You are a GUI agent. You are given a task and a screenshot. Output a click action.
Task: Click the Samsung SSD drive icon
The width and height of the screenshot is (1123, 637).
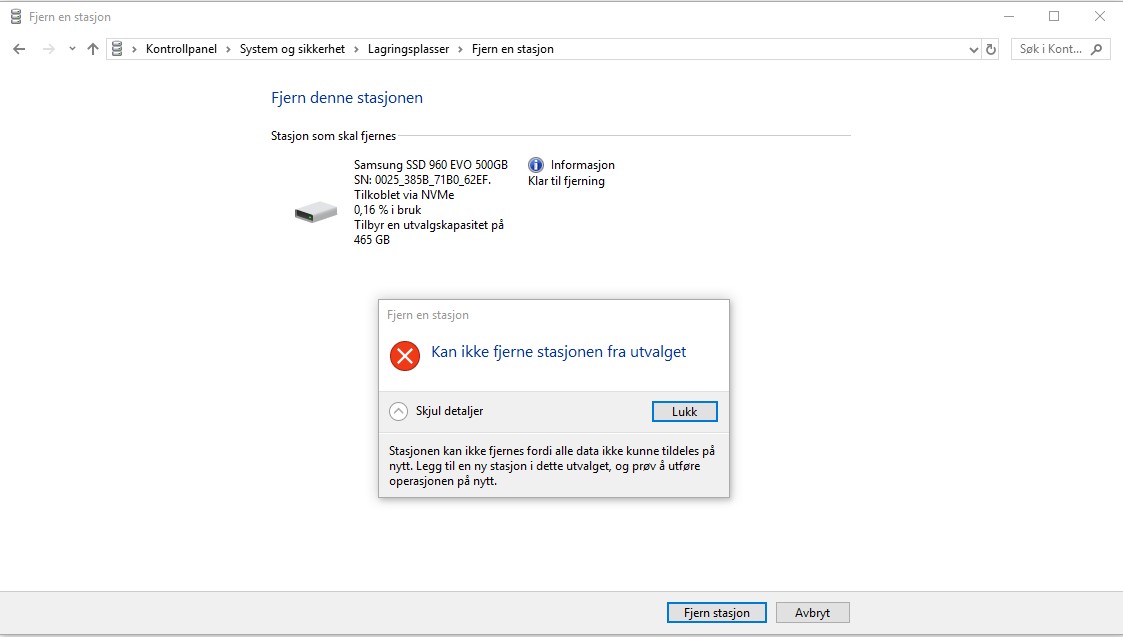coord(316,212)
